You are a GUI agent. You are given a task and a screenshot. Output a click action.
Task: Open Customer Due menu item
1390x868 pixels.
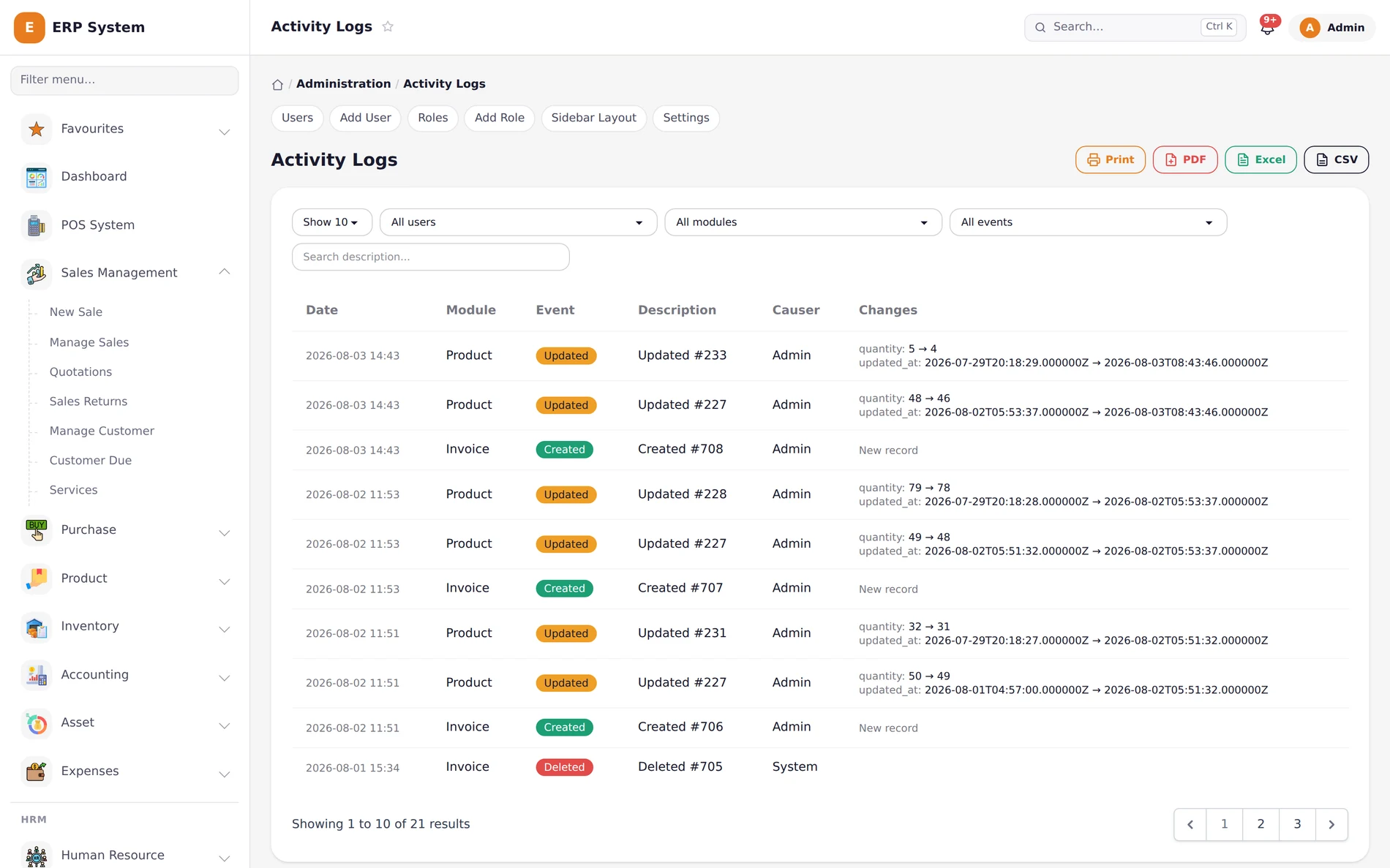point(91,461)
